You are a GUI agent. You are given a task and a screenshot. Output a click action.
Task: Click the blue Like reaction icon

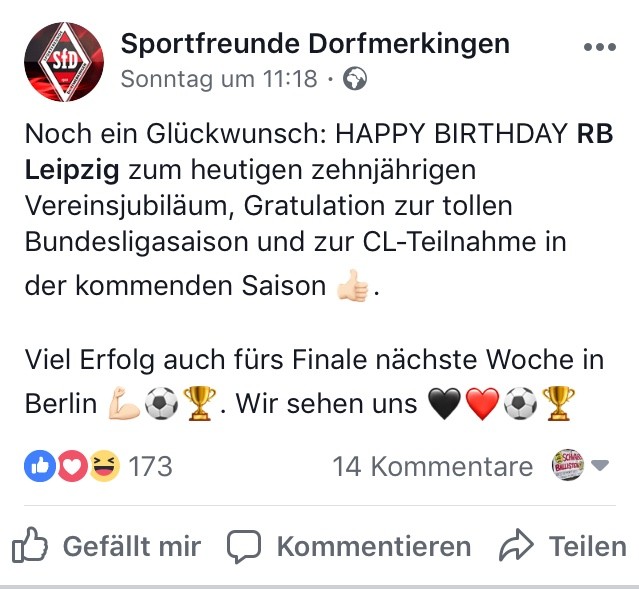[x=40, y=466]
